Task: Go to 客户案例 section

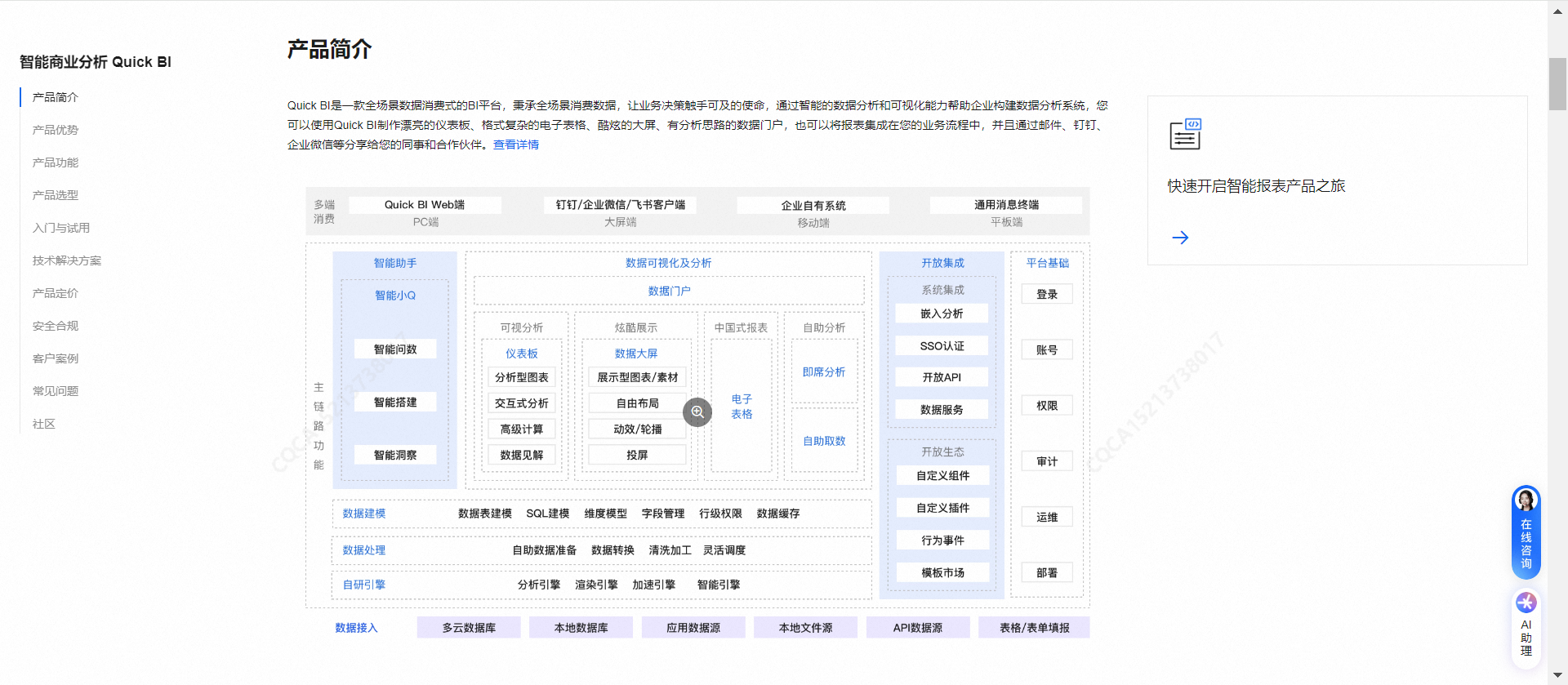Action: 56,358
